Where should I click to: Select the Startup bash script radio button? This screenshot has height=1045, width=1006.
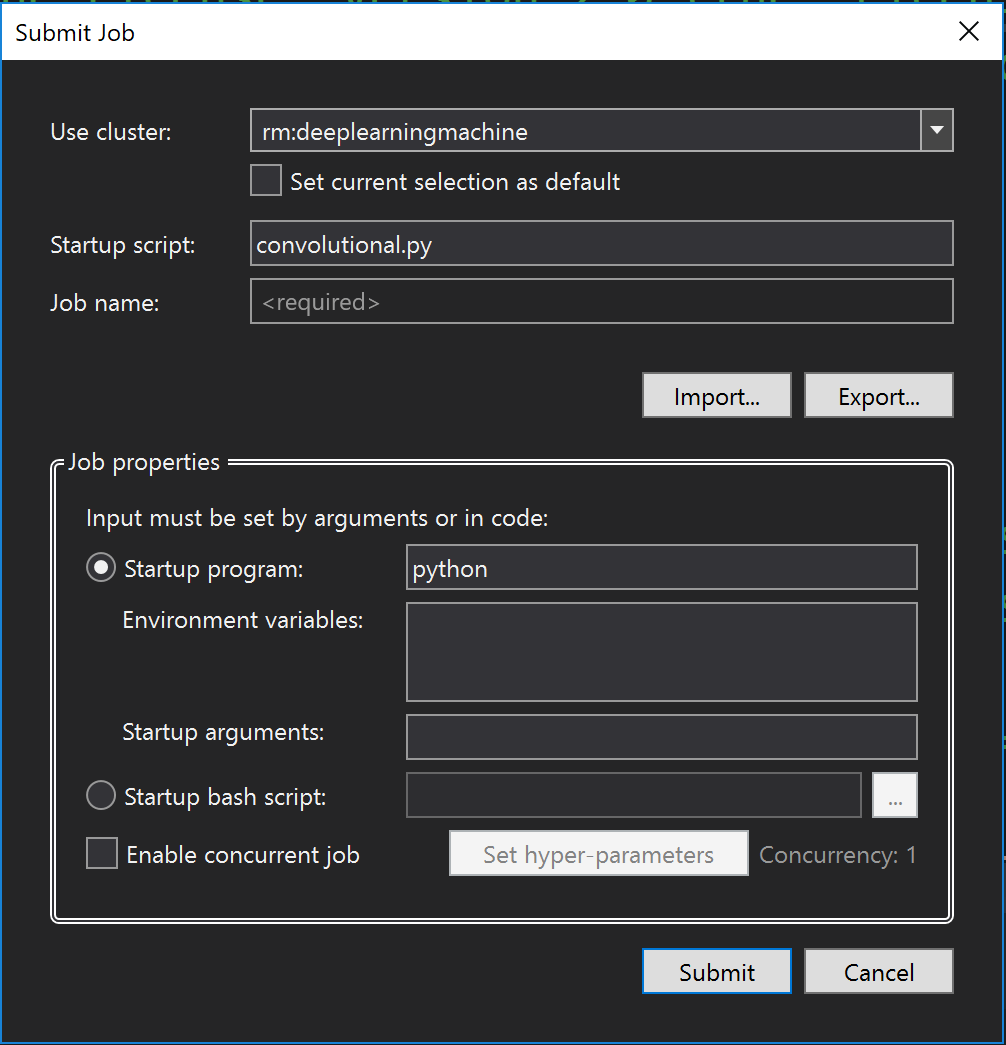[x=100, y=795]
